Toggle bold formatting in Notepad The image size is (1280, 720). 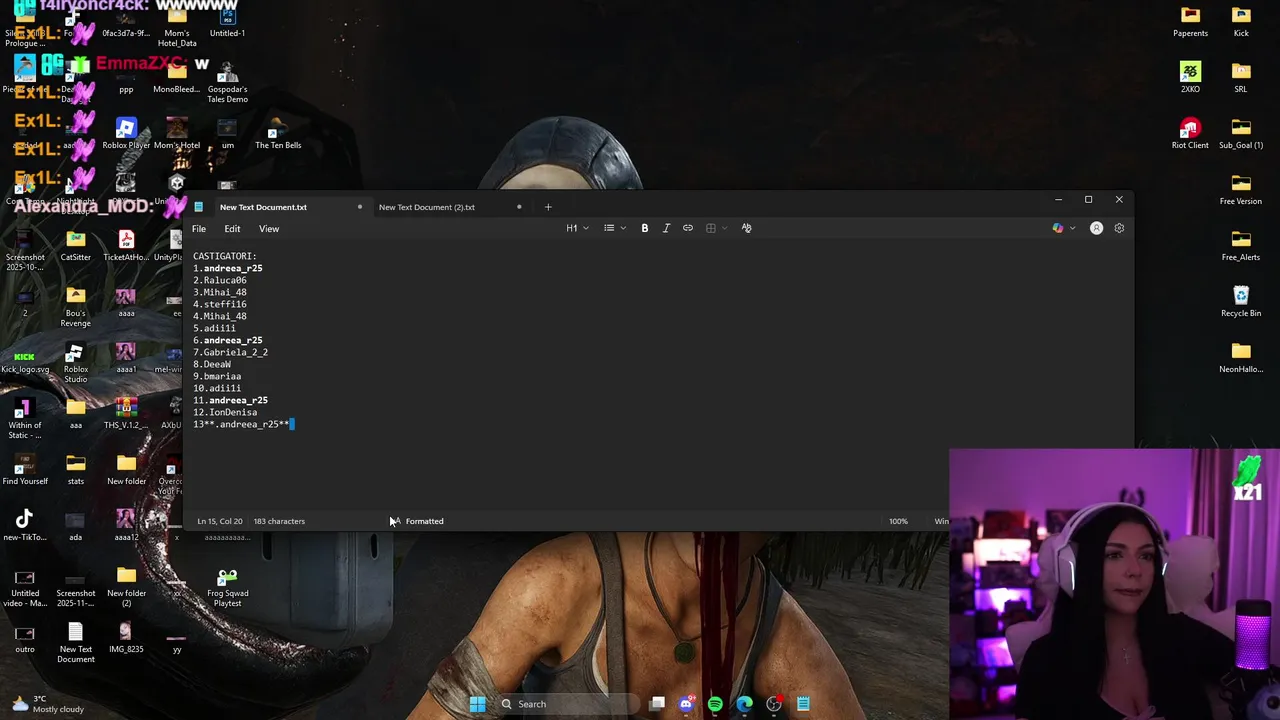[x=645, y=228]
